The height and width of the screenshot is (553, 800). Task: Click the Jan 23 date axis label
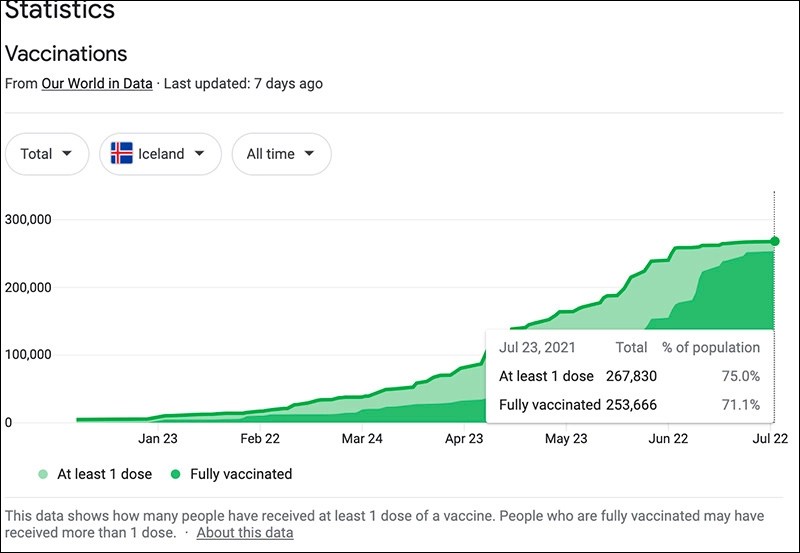click(158, 438)
